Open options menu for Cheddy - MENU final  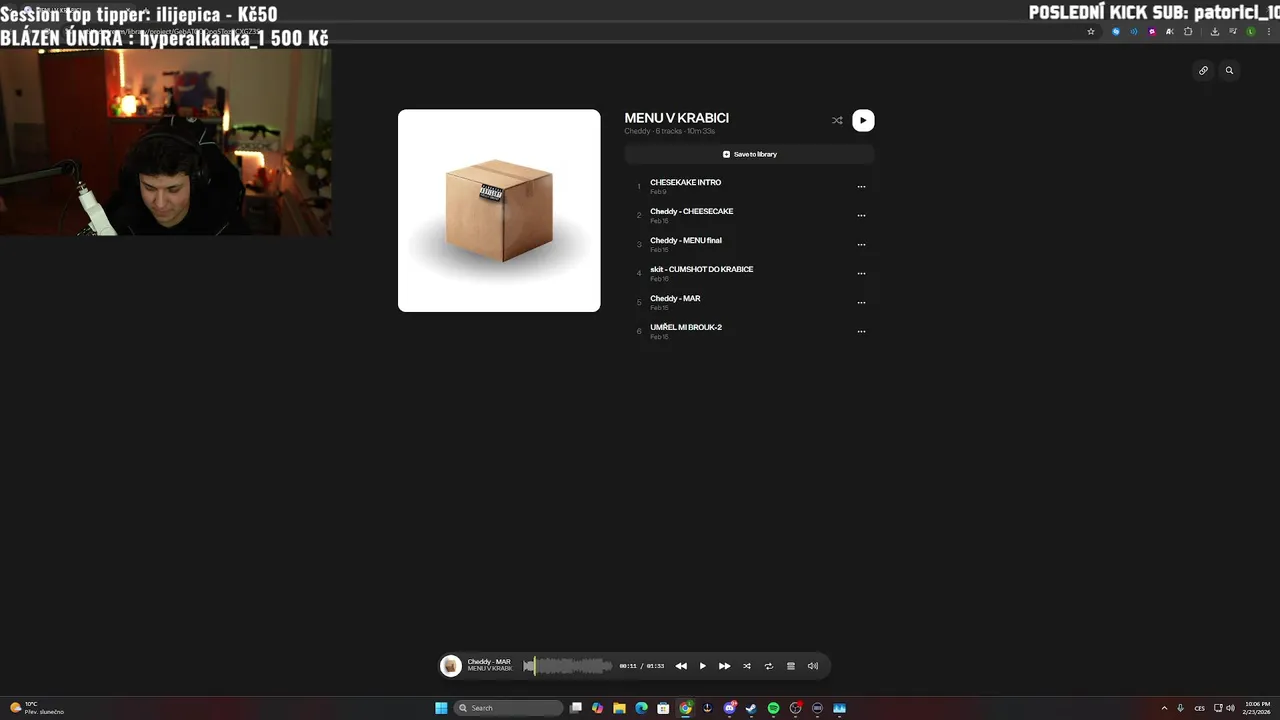(861, 245)
